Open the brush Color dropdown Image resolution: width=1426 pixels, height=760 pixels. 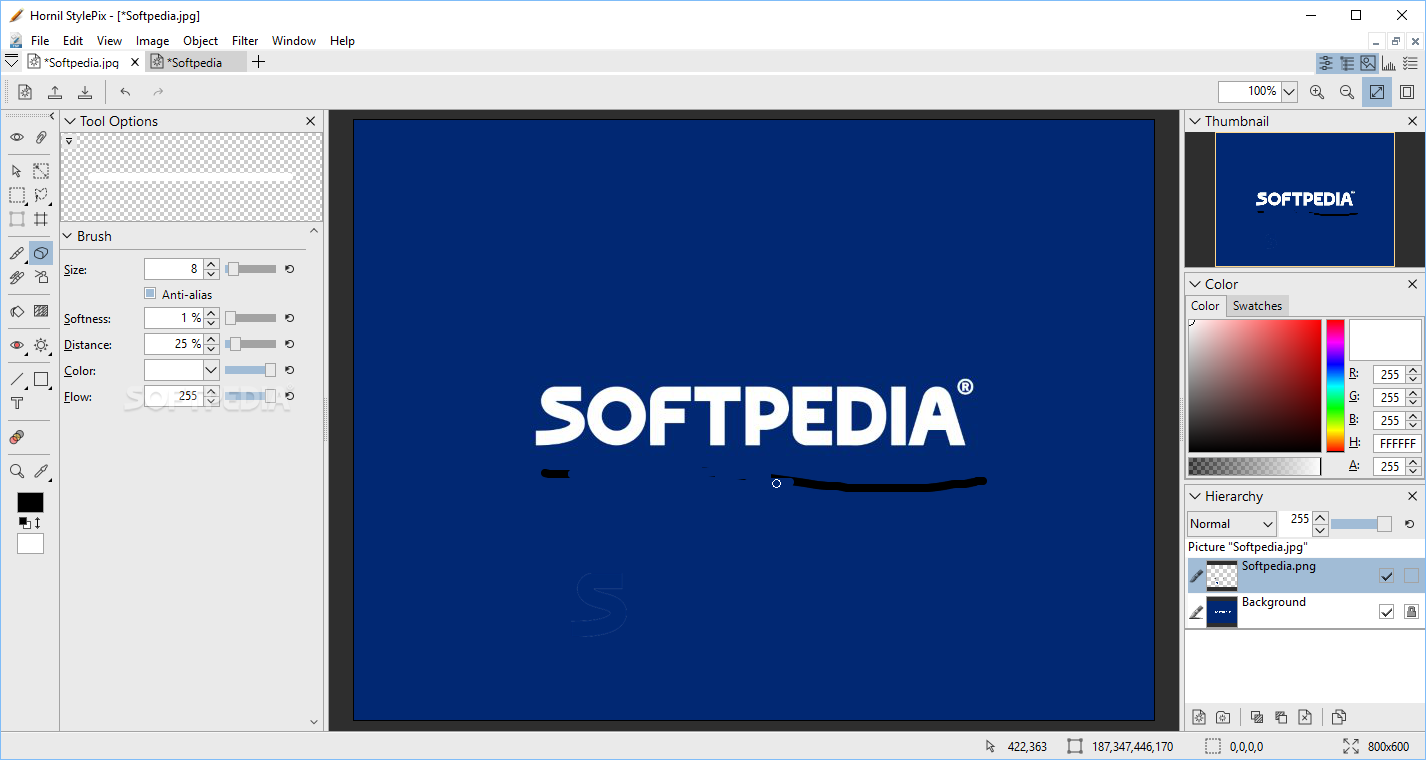[211, 371]
